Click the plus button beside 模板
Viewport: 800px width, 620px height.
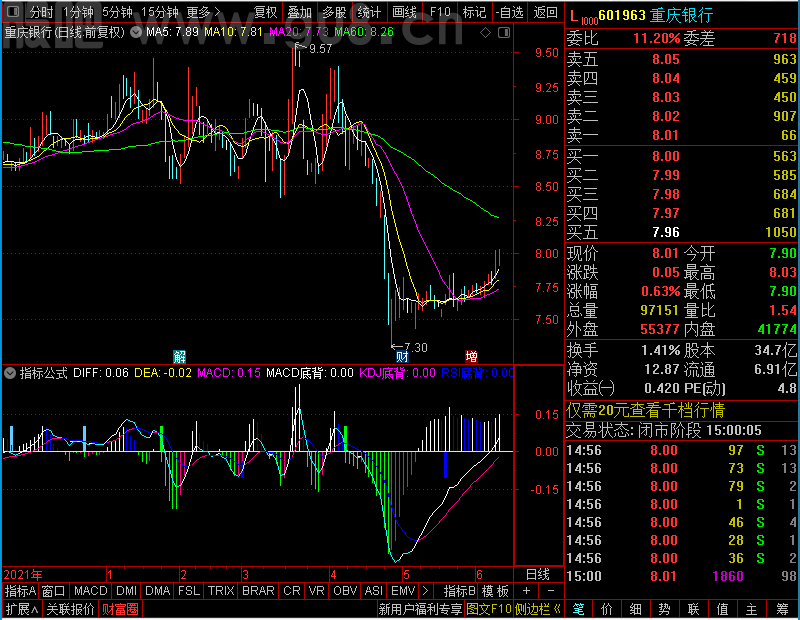click(x=527, y=591)
